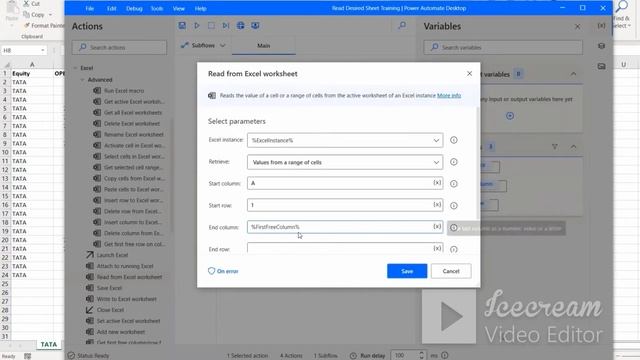Click the Search variables box
The width and height of the screenshot is (640, 360).
click(503, 47)
